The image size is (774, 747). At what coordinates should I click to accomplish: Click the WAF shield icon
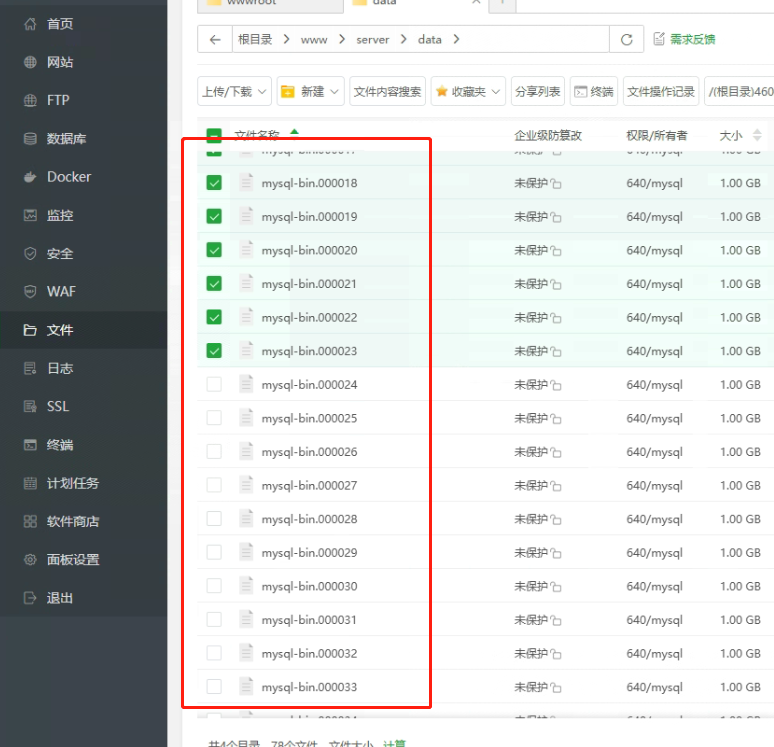click(30, 292)
